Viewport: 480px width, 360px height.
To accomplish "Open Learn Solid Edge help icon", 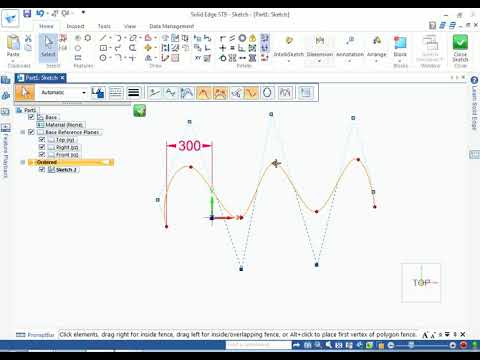I will point(474,80).
